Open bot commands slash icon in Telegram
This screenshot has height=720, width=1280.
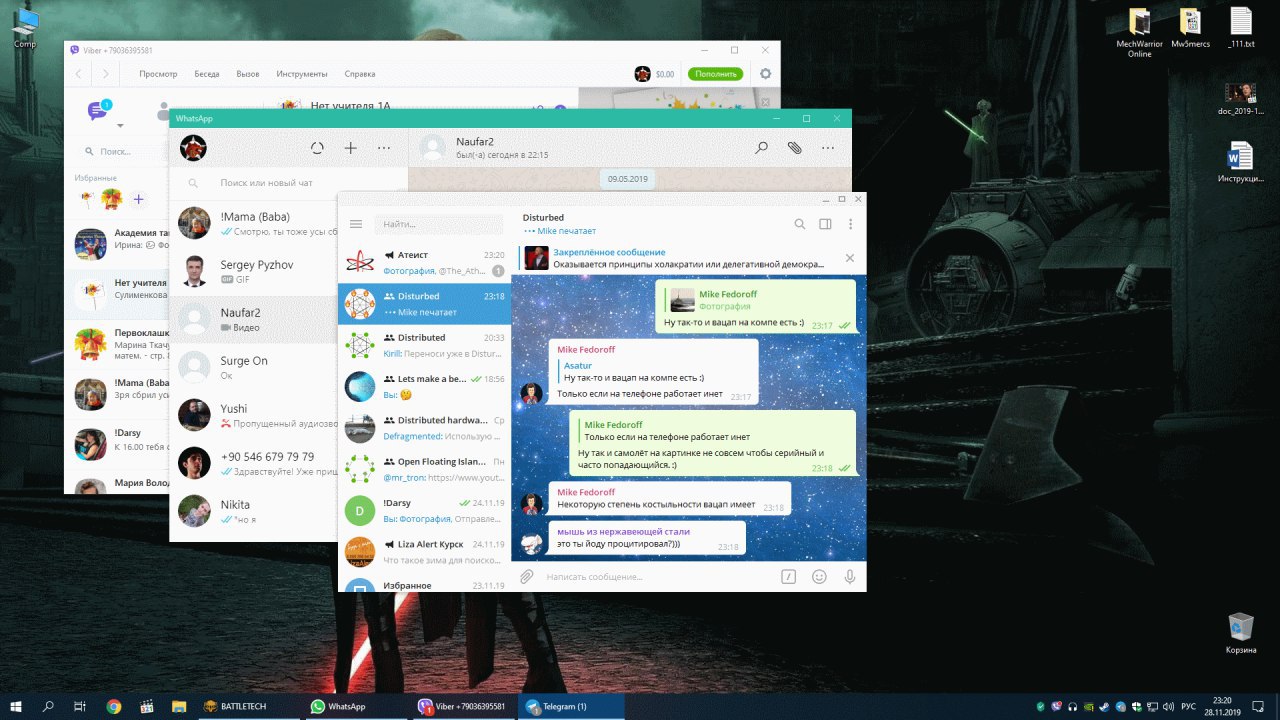(x=788, y=576)
